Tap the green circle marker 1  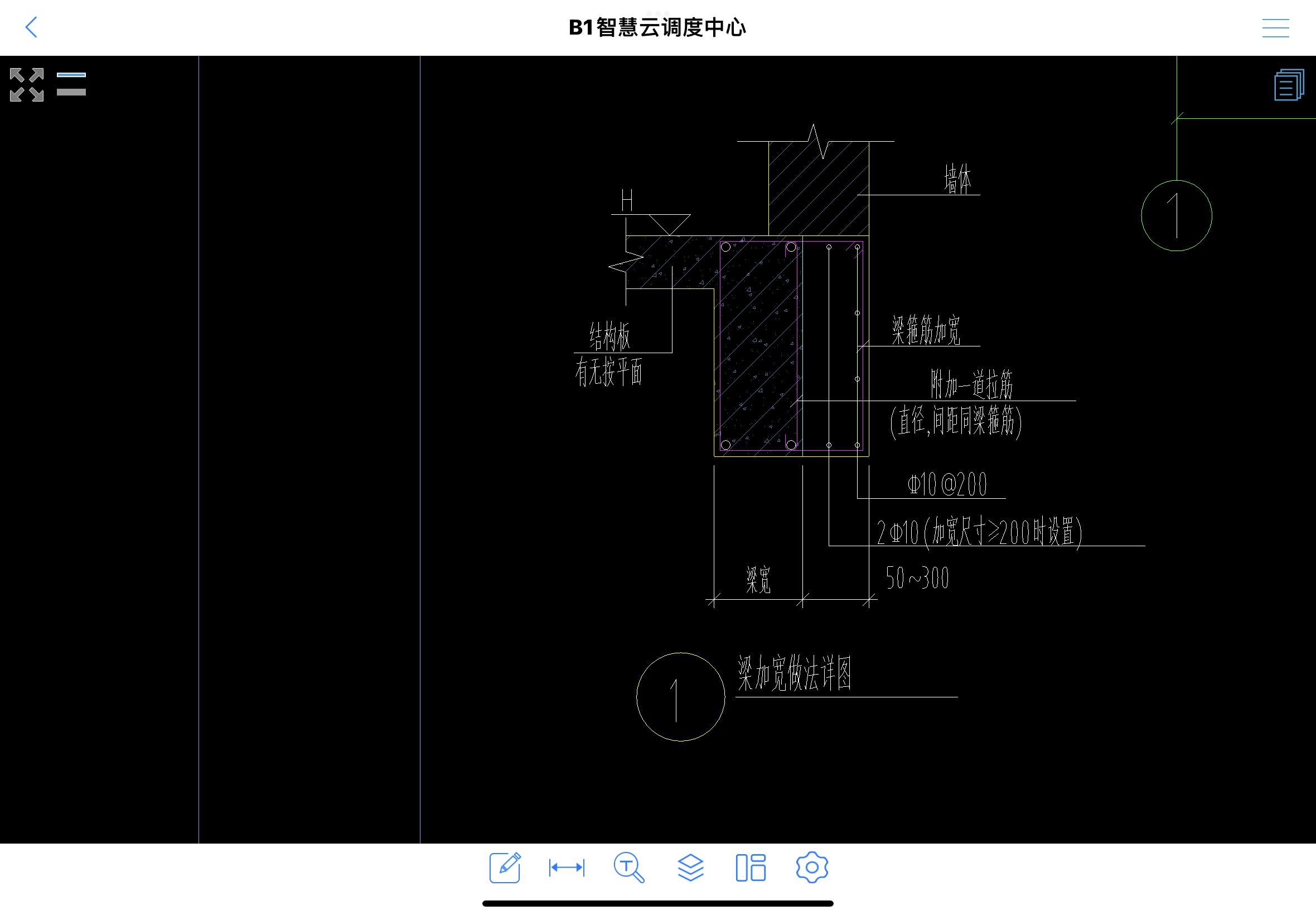click(x=1176, y=215)
